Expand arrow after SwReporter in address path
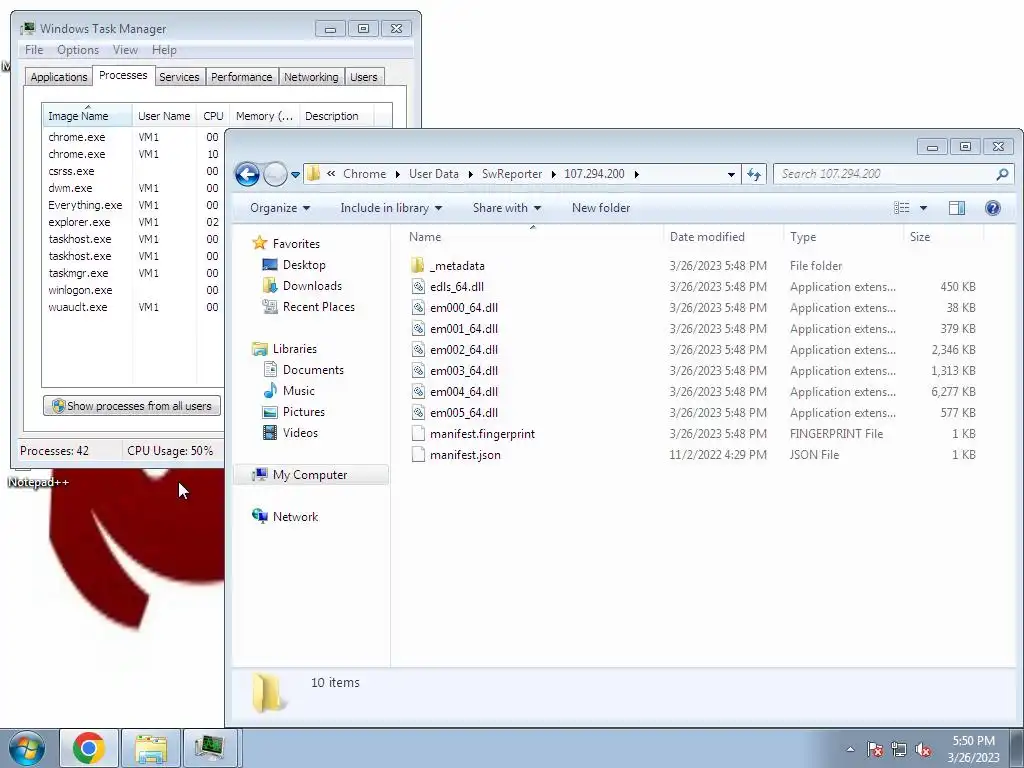Image resolution: width=1024 pixels, height=768 pixels. coord(554,174)
